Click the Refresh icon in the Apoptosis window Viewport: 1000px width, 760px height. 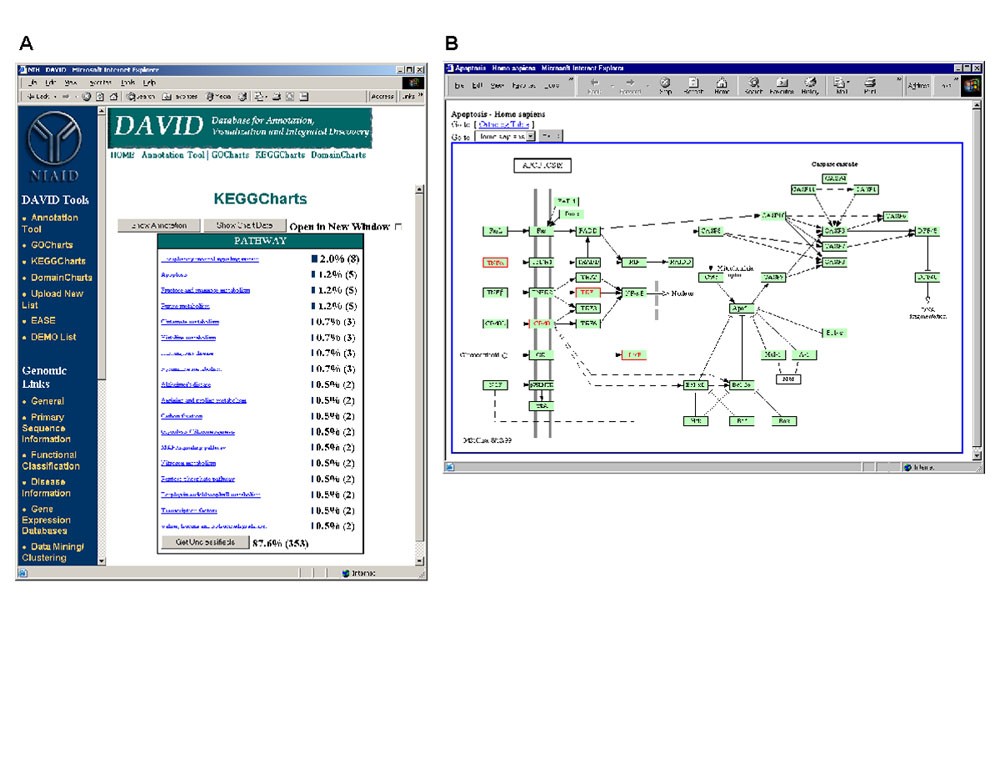[693, 83]
